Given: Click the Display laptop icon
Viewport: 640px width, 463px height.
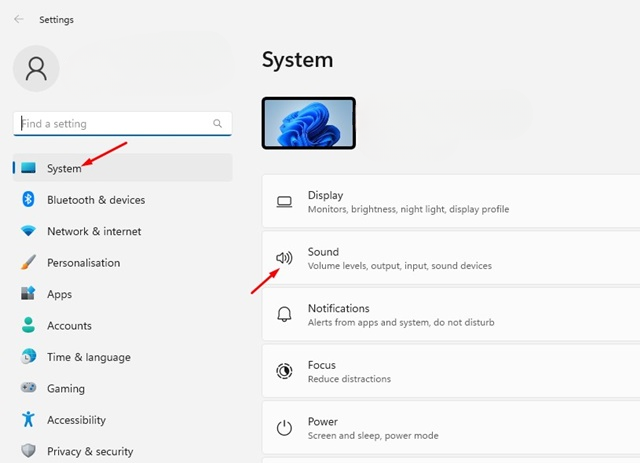Looking at the screenshot, I should click(x=284, y=202).
